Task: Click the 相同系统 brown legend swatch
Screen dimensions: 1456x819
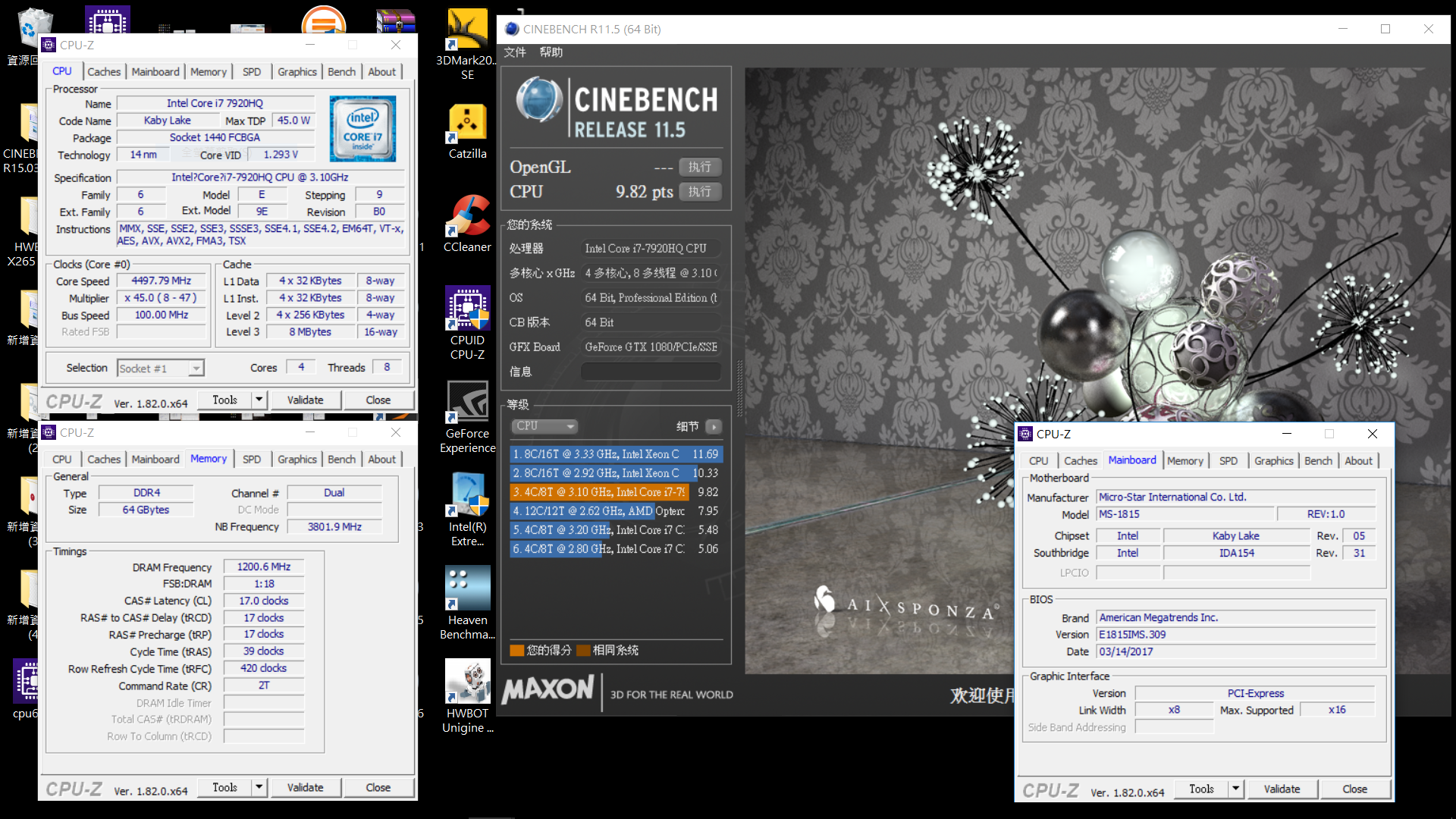Action: 583,650
